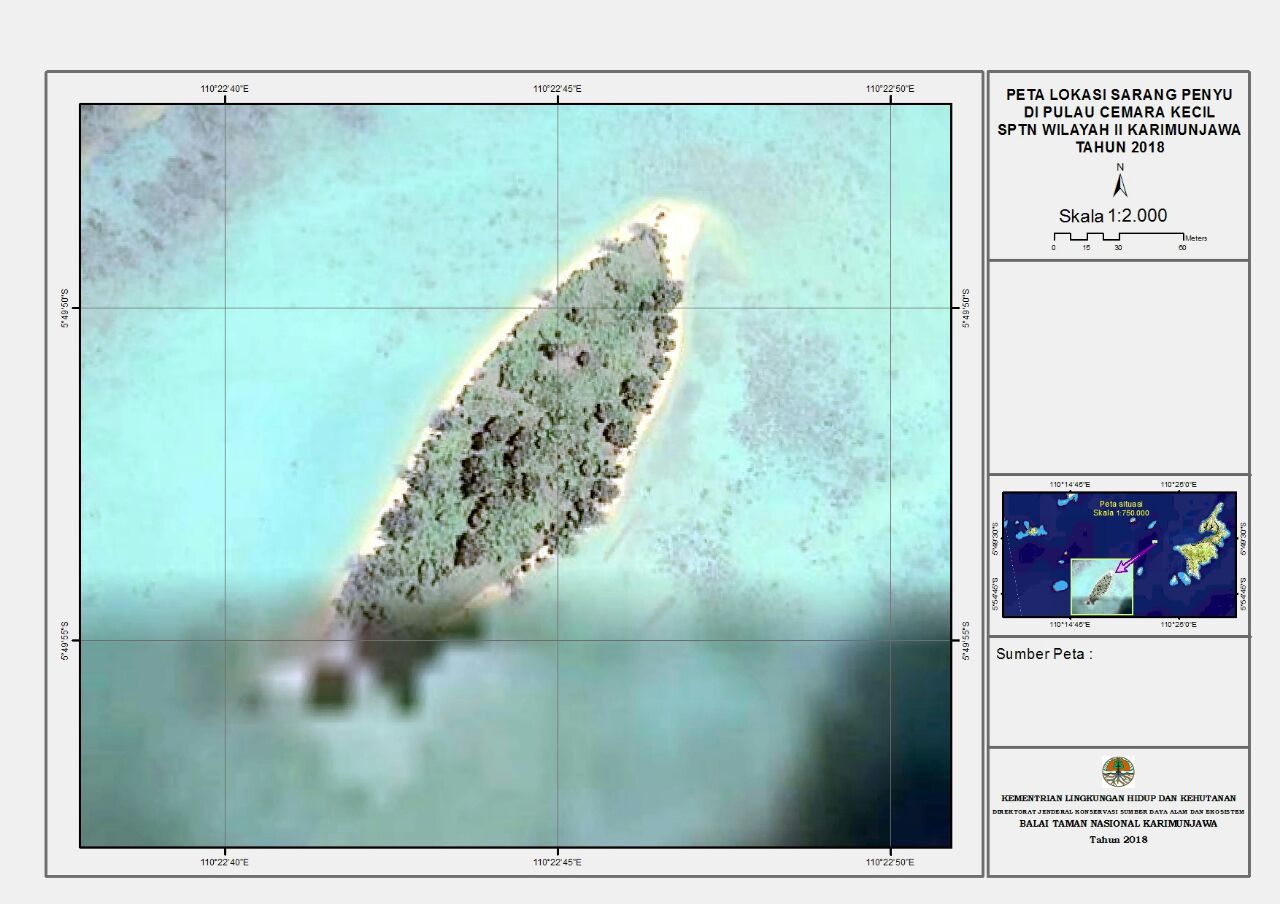1280x904 pixels.
Task: Click the 5°49'55"S label on the left edge
Action: pyautogui.click(x=67, y=640)
